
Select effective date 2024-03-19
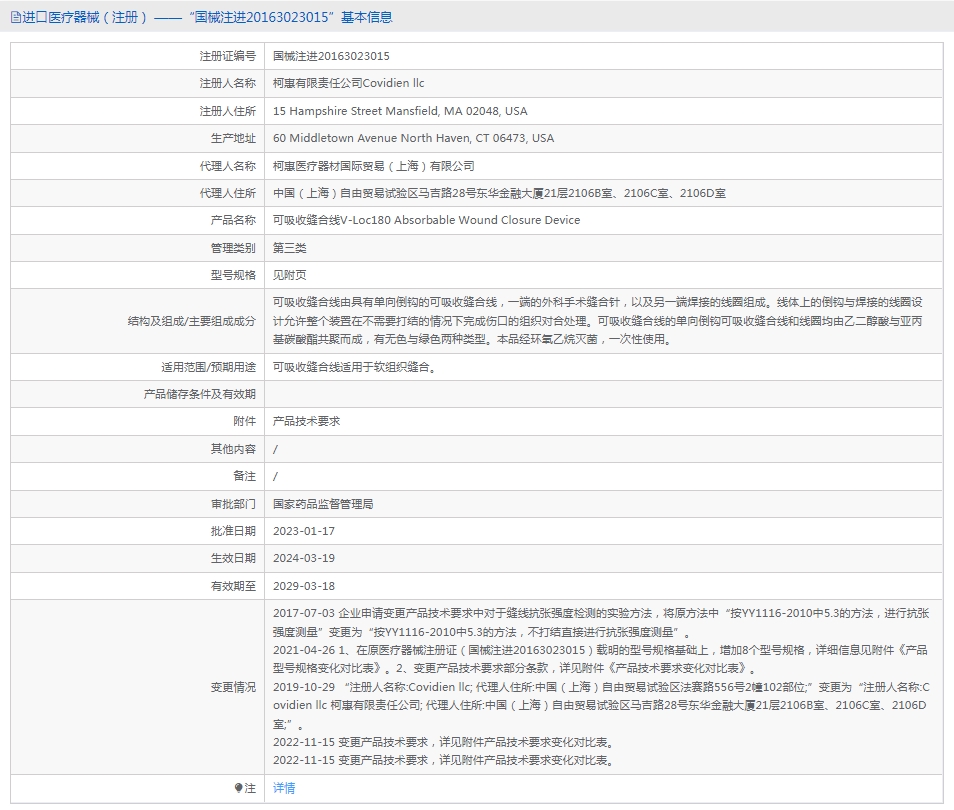point(304,558)
